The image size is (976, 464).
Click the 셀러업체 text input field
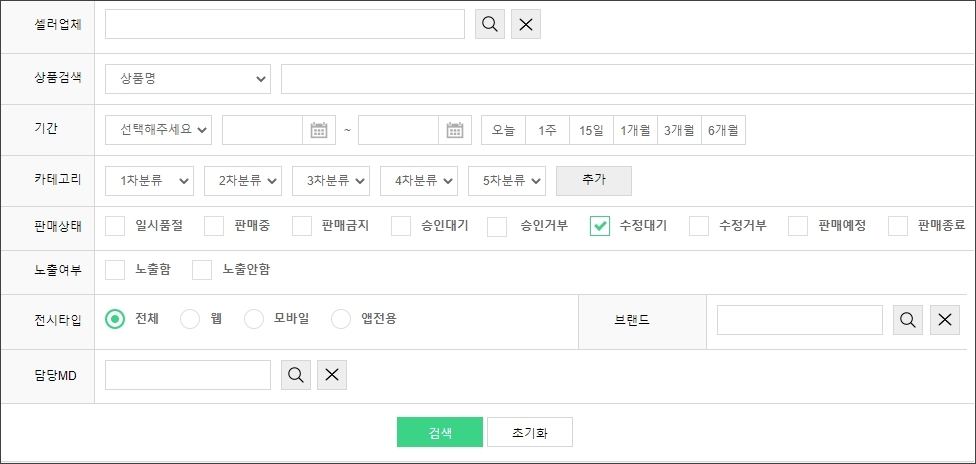pyautogui.click(x=284, y=25)
